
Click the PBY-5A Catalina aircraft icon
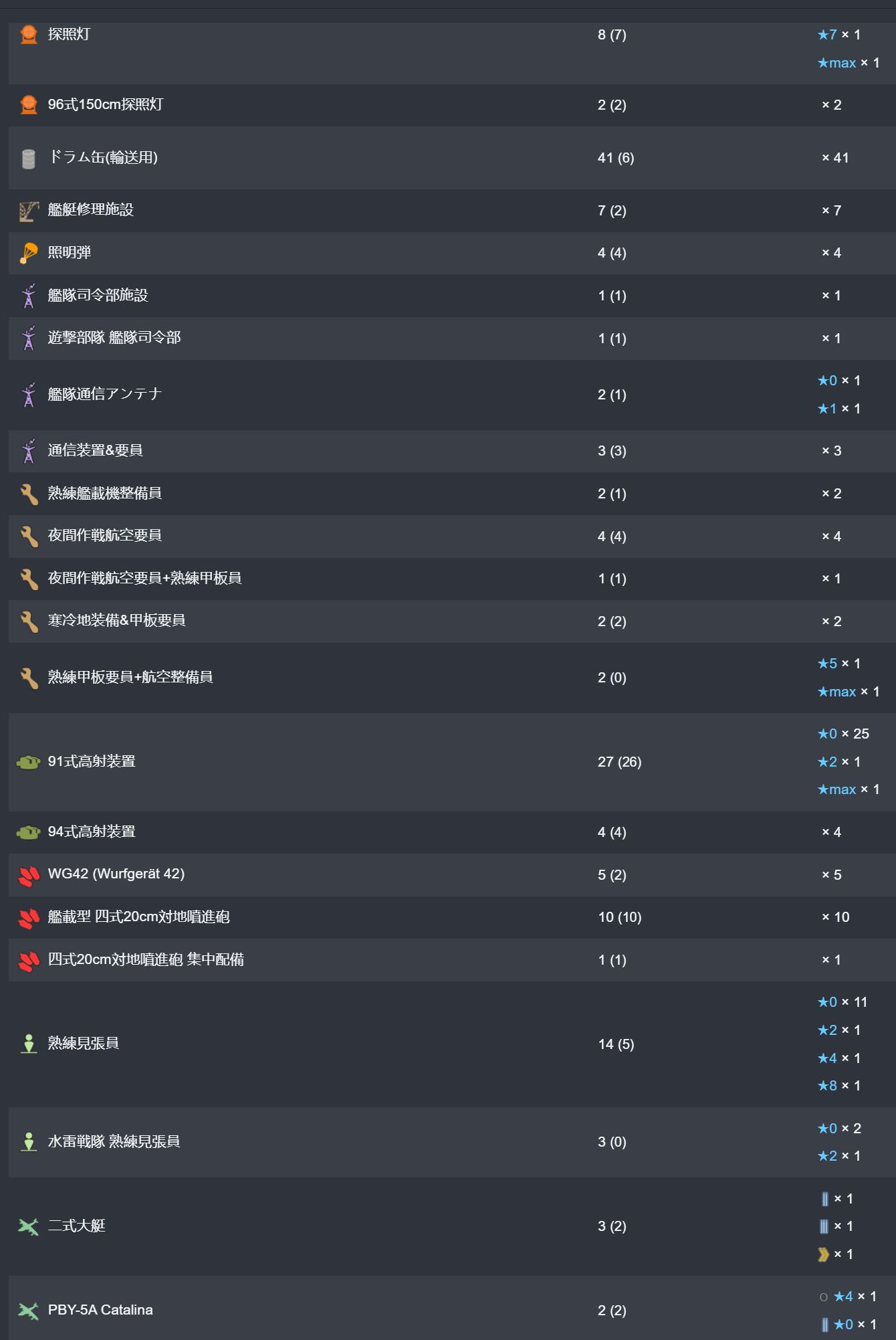(28, 1311)
